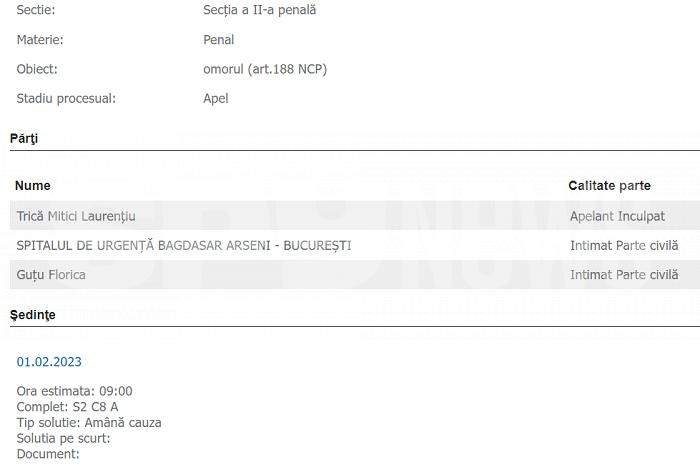Click Intimat Parte civilă for Guțu Florica
This screenshot has height=472, width=700.
pyautogui.click(x=624, y=274)
